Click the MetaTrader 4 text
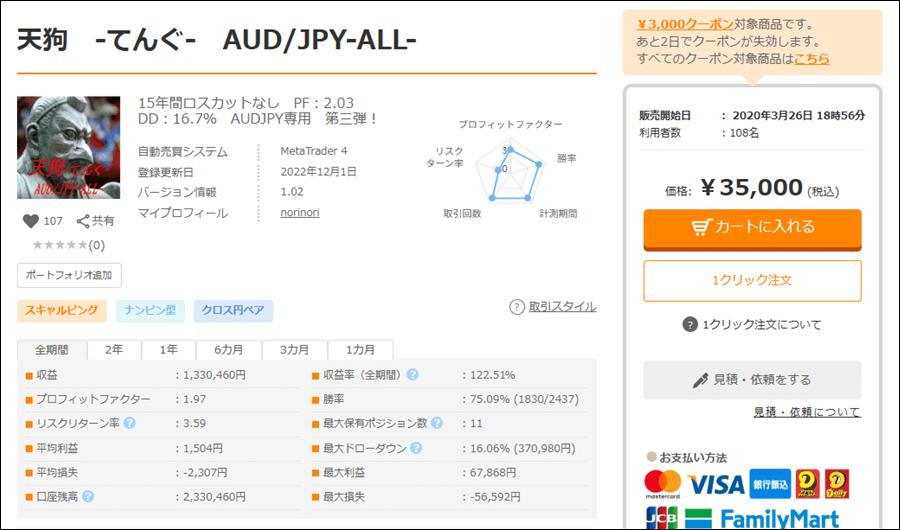This screenshot has width=900, height=530. [314, 151]
